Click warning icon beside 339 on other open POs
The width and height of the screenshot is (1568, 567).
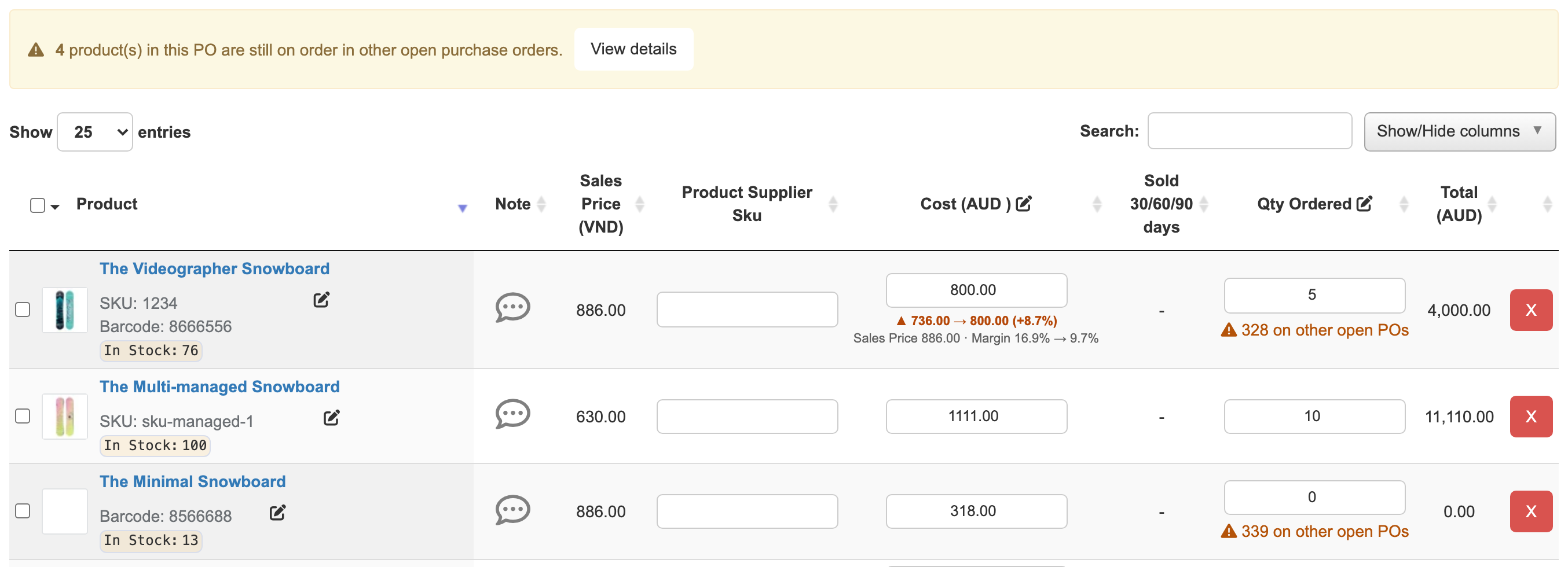point(1229,531)
